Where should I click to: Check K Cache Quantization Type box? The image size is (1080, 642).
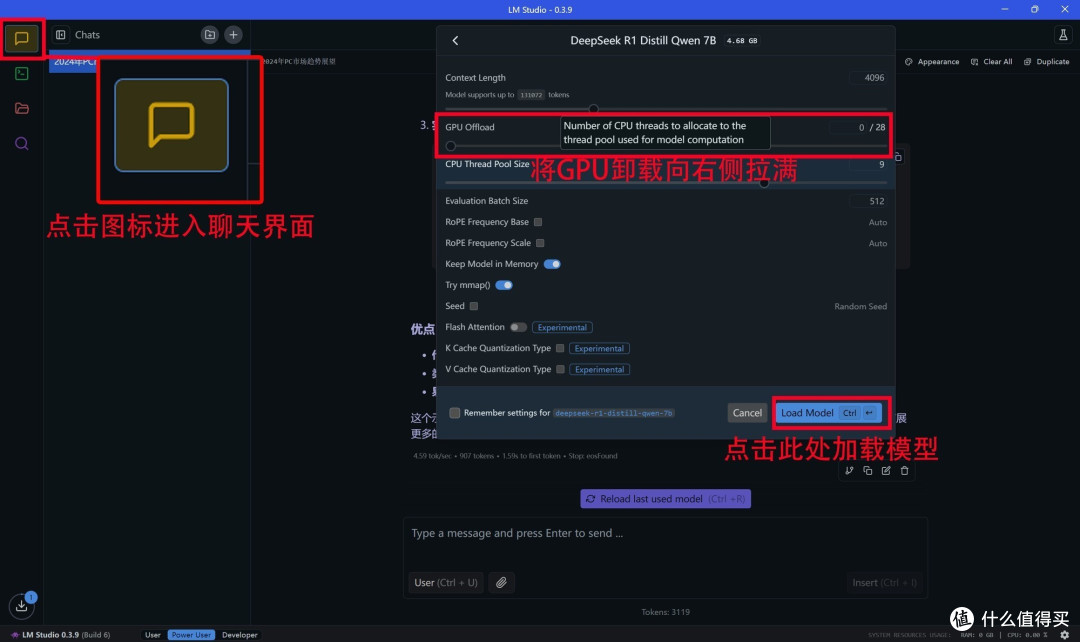tap(560, 349)
